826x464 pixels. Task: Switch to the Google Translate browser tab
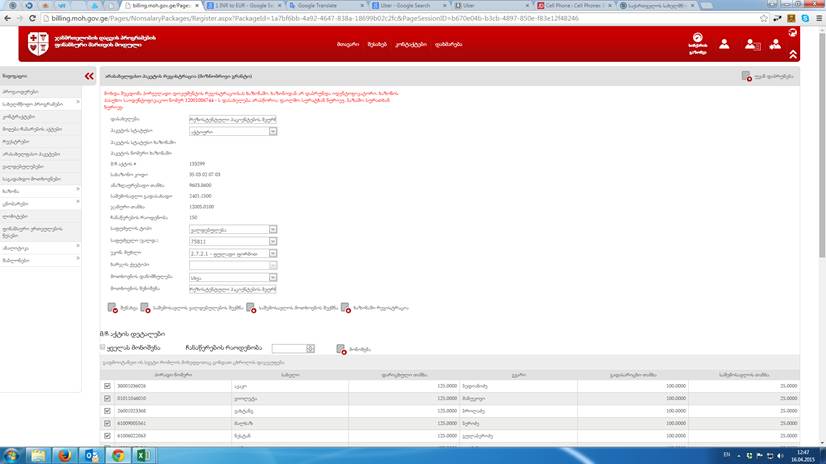coord(324,6)
